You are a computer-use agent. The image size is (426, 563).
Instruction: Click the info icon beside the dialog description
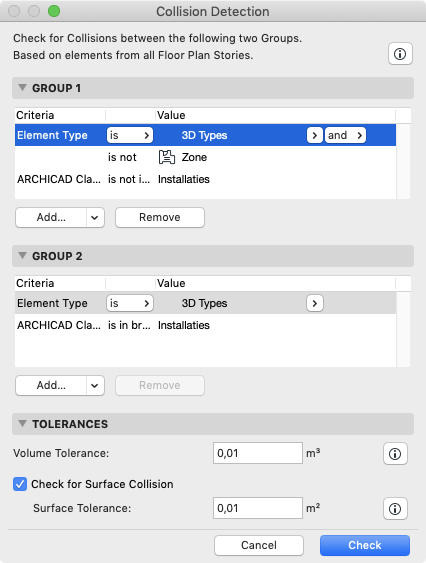point(400,54)
